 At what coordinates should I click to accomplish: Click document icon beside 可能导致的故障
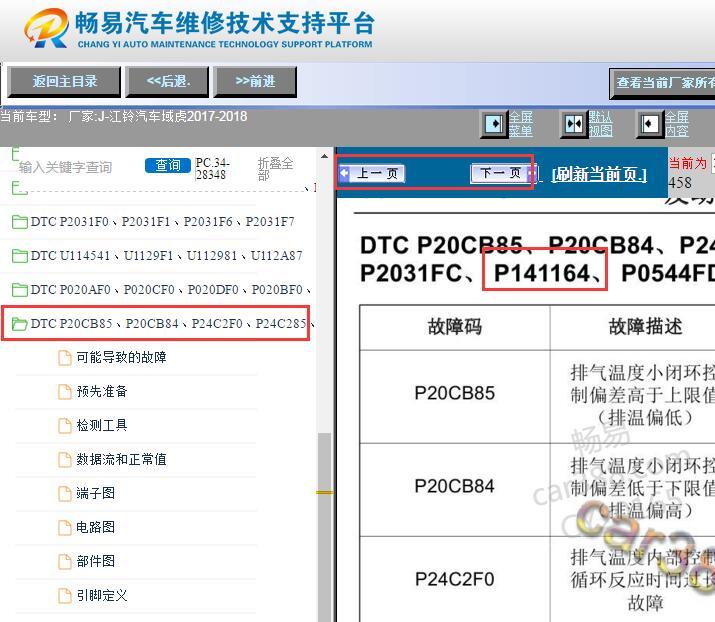coord(65,358)
